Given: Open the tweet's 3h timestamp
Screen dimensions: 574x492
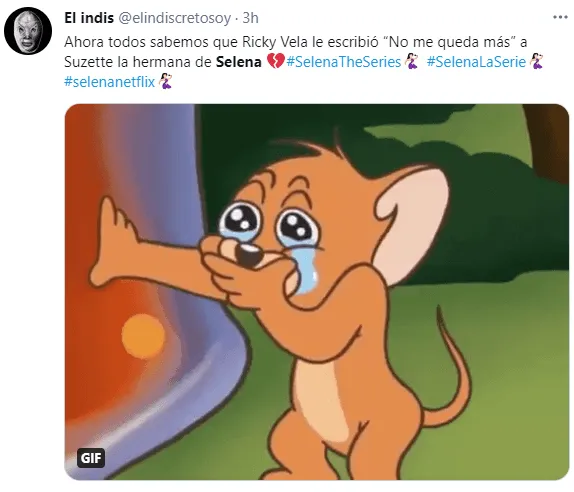Looking at the screenshot, I should pos(250,18).
